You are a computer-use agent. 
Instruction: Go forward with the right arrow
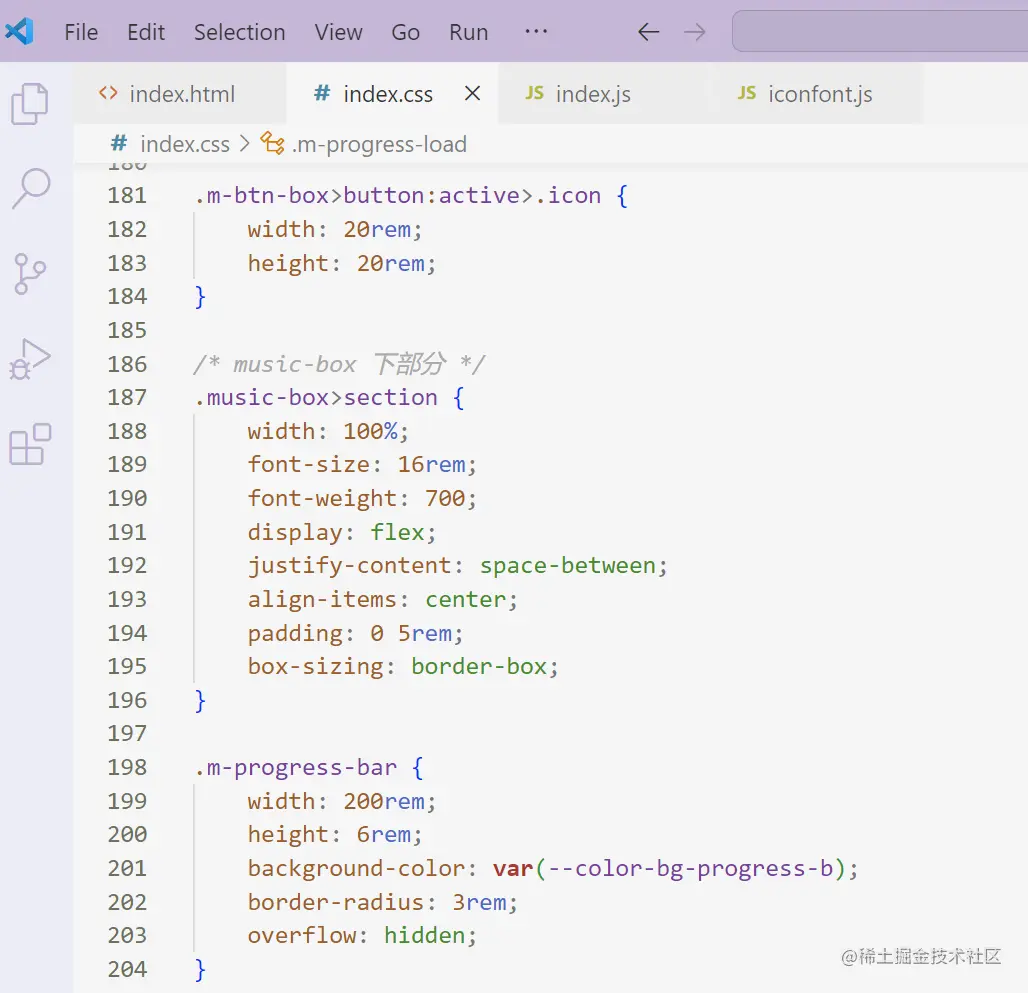[694, 31]
